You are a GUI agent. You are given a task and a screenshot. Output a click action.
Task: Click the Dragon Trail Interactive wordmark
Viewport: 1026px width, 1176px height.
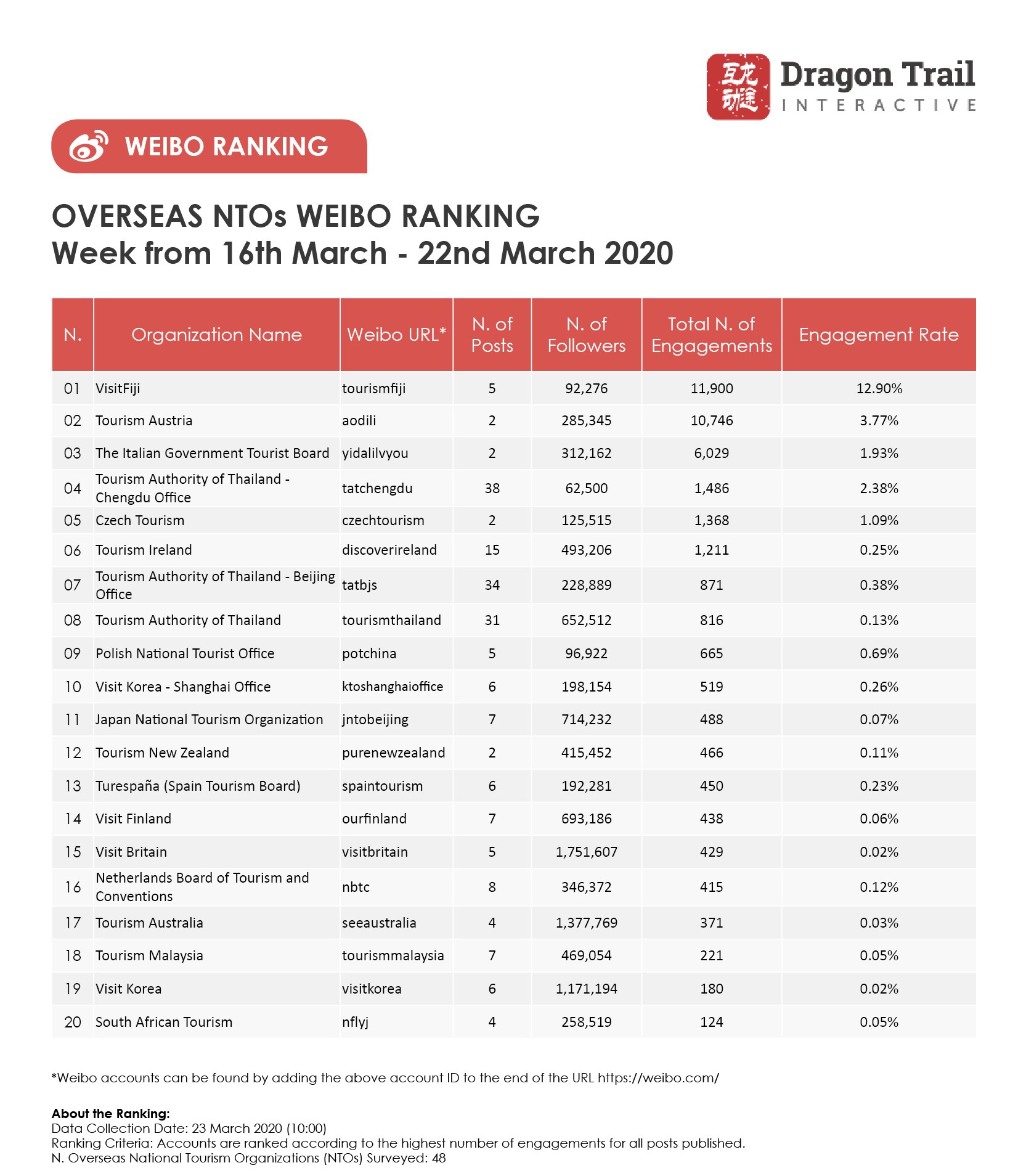point(877,86)
